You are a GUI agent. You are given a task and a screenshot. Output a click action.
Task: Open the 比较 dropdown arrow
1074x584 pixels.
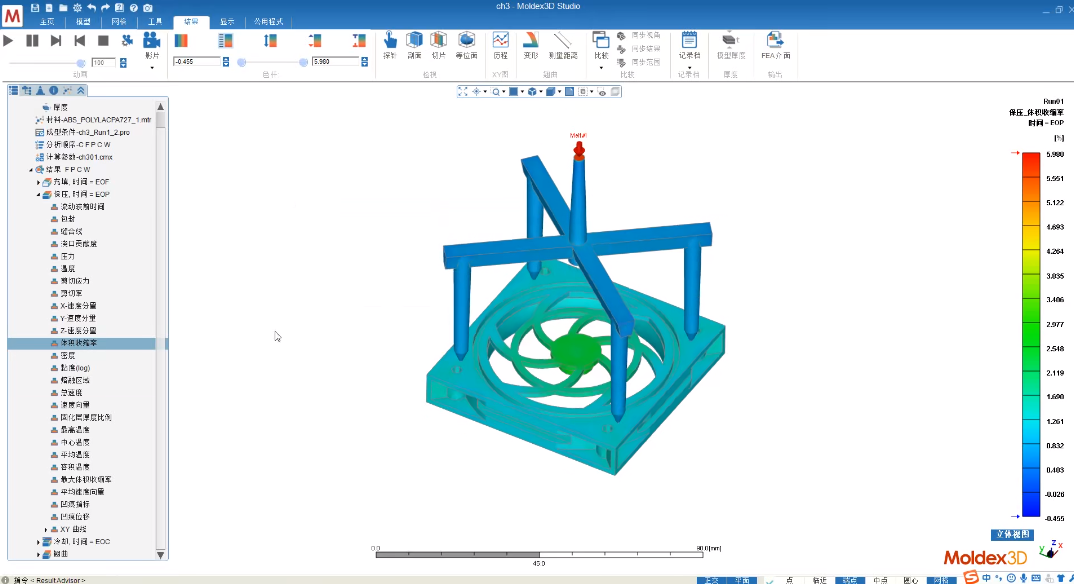(x=601, y=68)
